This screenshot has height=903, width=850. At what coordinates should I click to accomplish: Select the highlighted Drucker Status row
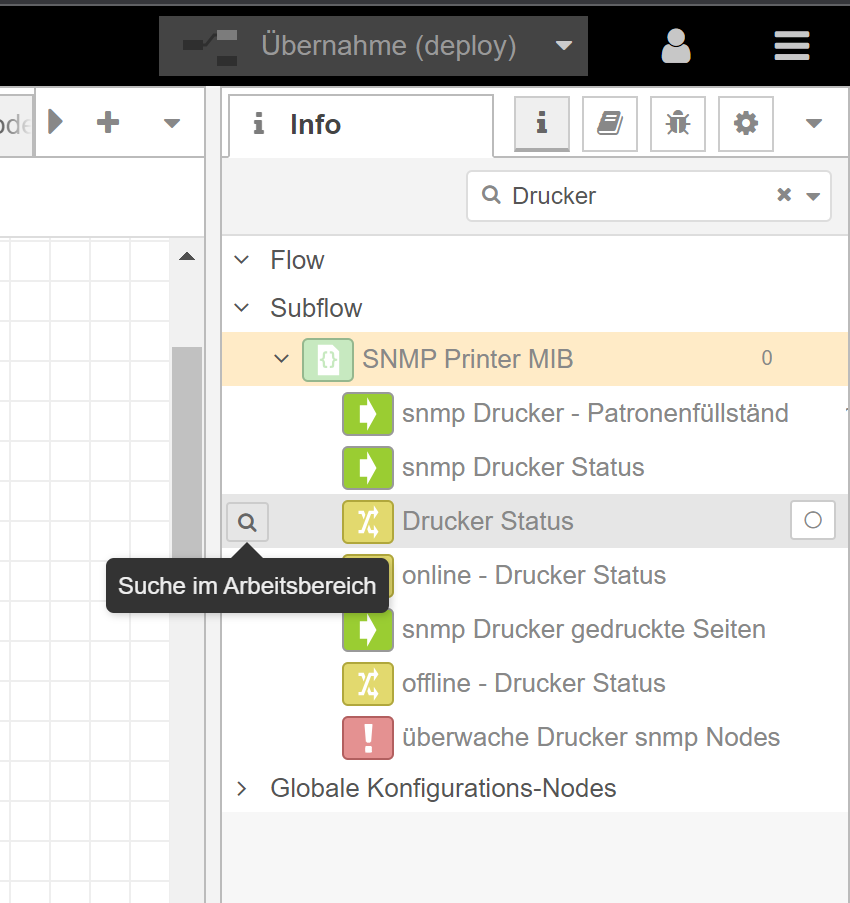[x=536, y=521]
